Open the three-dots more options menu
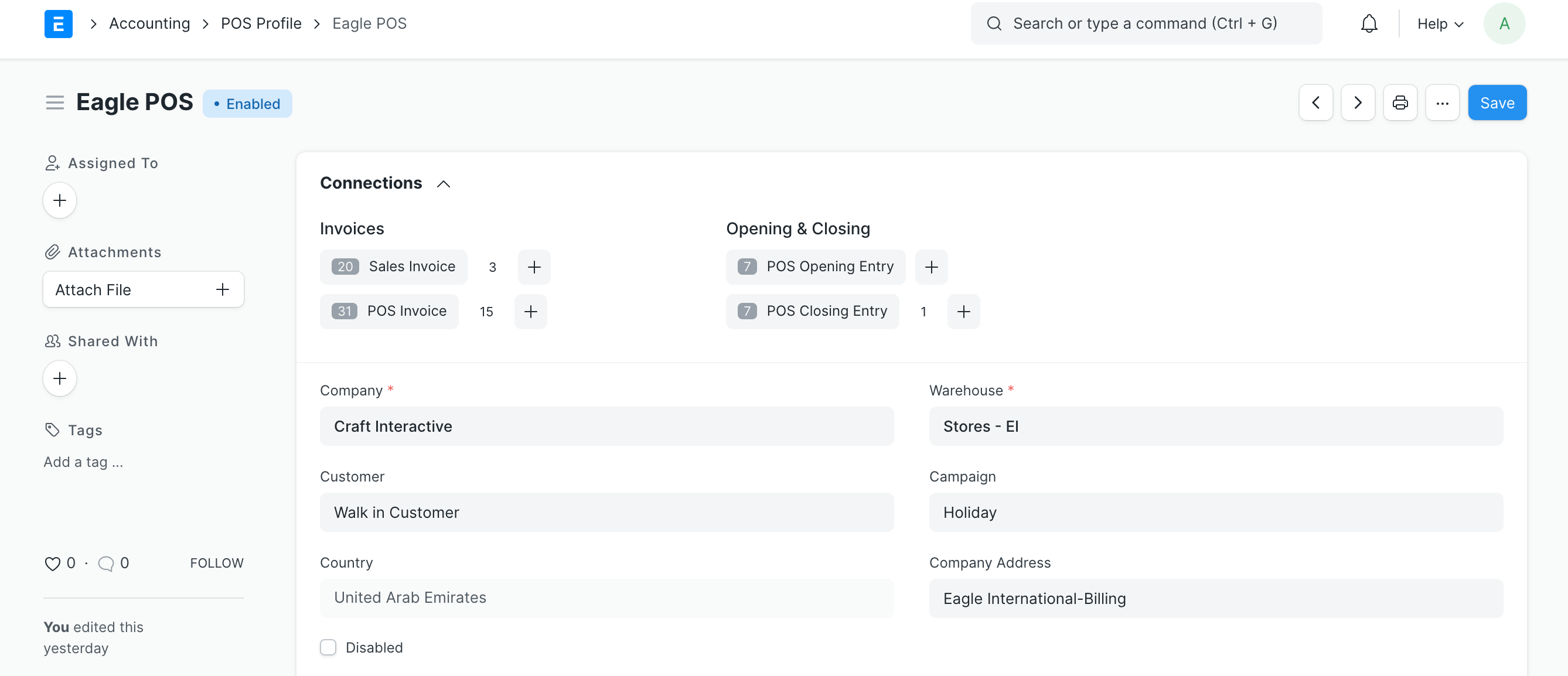This screenshot has width=1568, height=676. (1442, 103)
